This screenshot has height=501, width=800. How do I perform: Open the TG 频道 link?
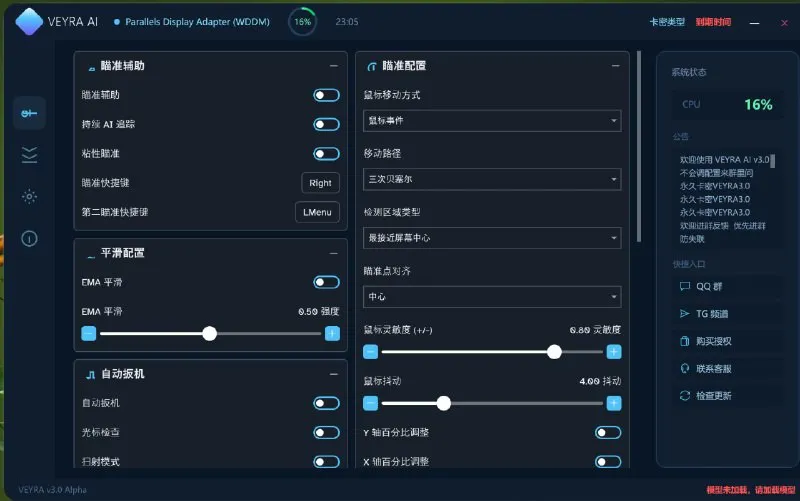pyautogui.click(x=726, y=314)
